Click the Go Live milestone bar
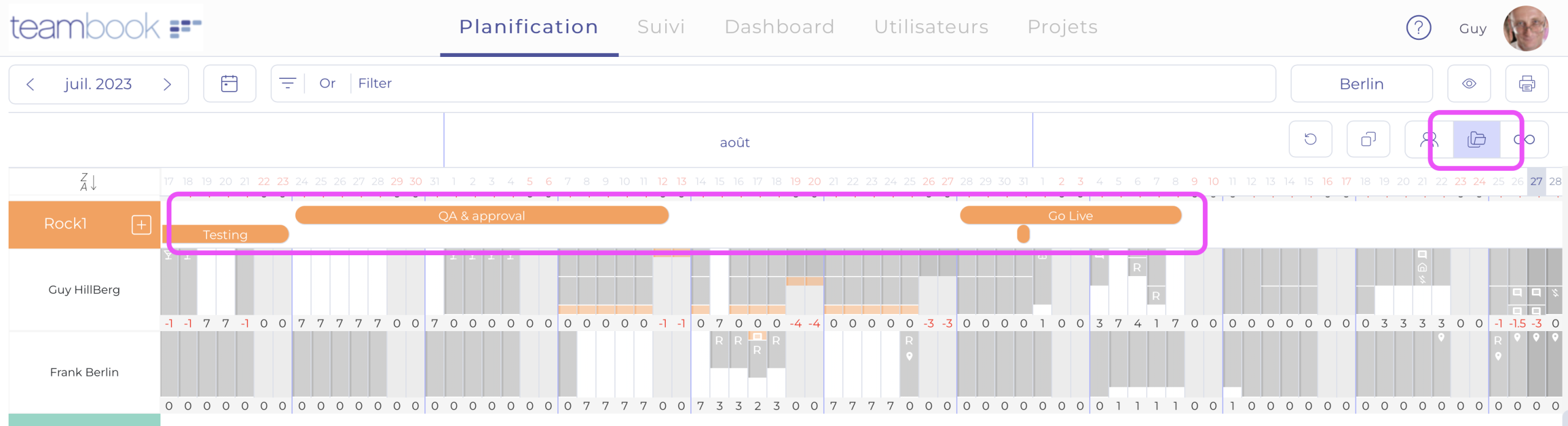This screenshot has height=426, width=1568. [1070, 215]
